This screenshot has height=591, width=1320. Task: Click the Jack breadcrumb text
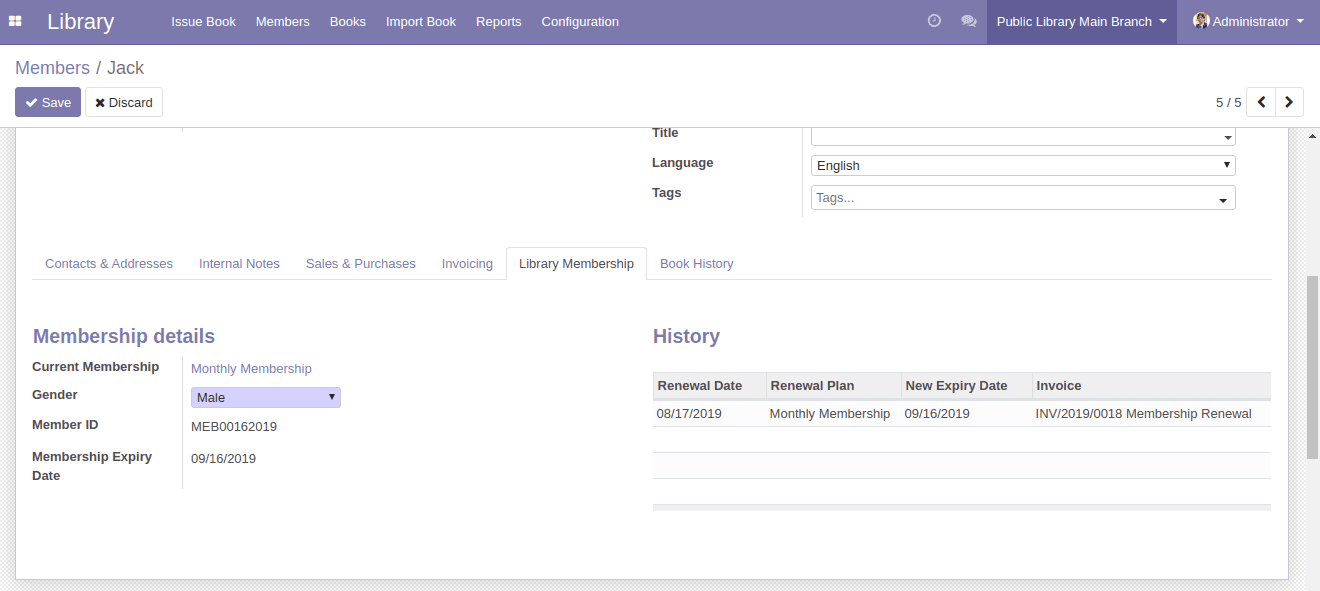click(x=125, y=68)
